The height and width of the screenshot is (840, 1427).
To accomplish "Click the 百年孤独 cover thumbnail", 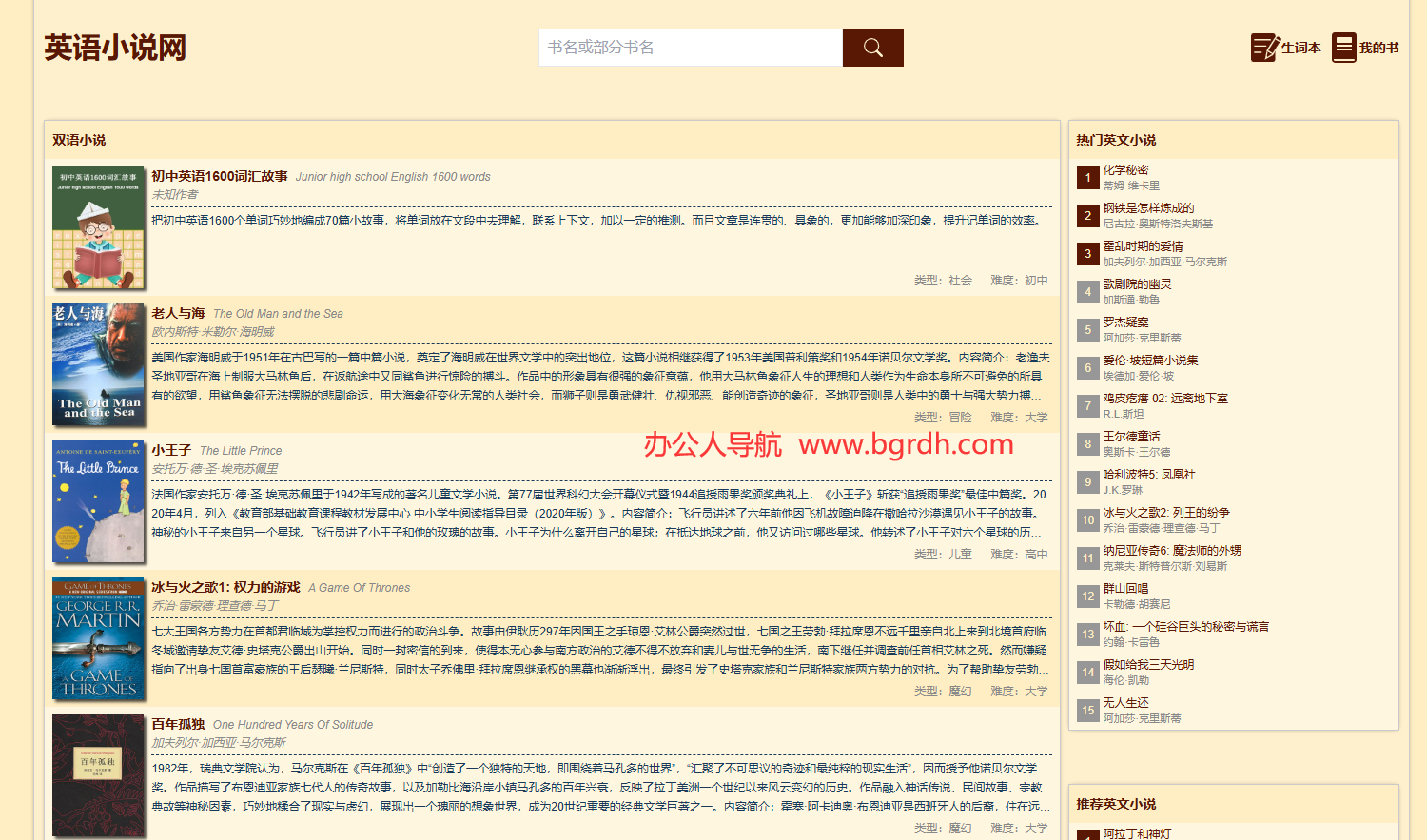I will pos(98,776).
